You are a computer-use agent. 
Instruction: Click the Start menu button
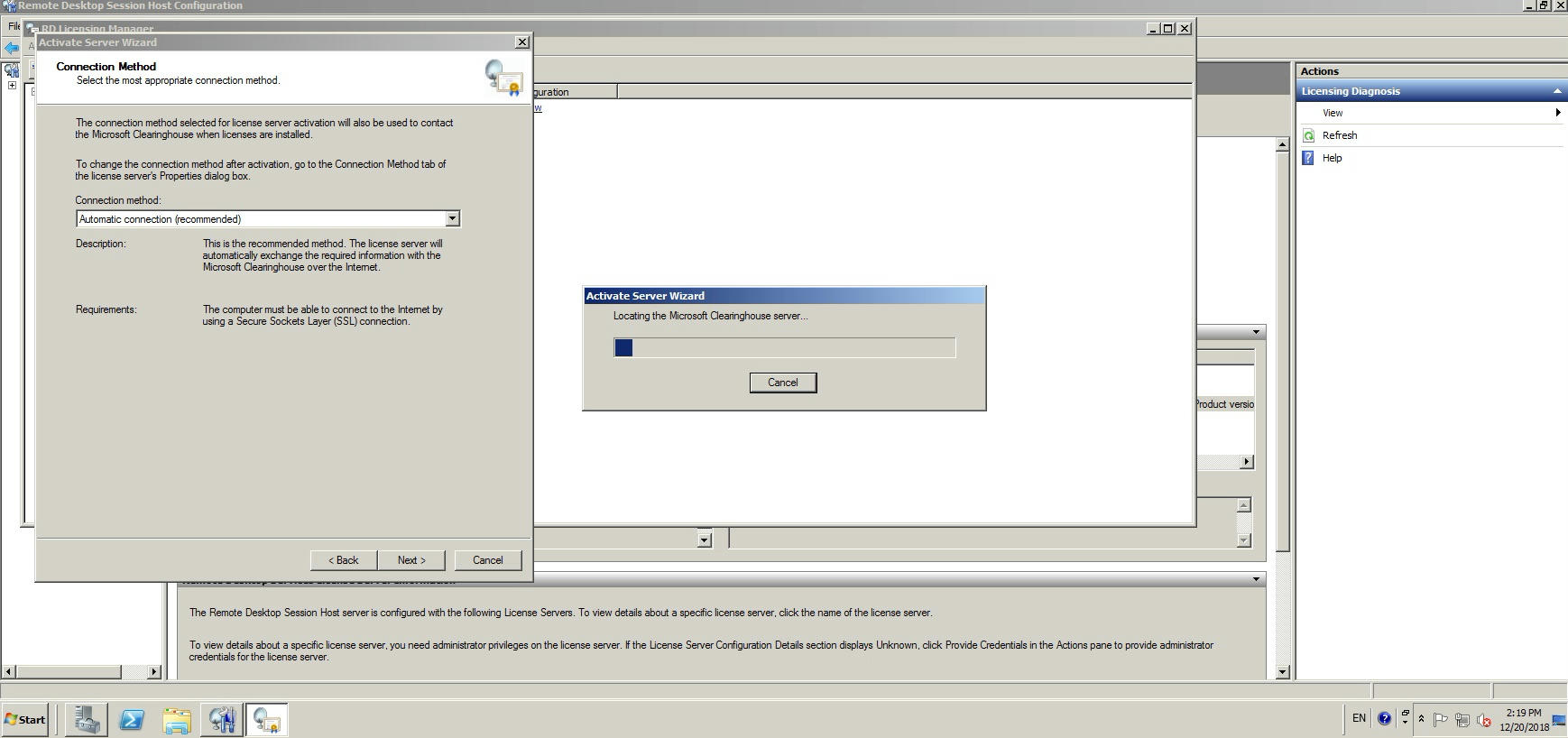tap(25, 719)
